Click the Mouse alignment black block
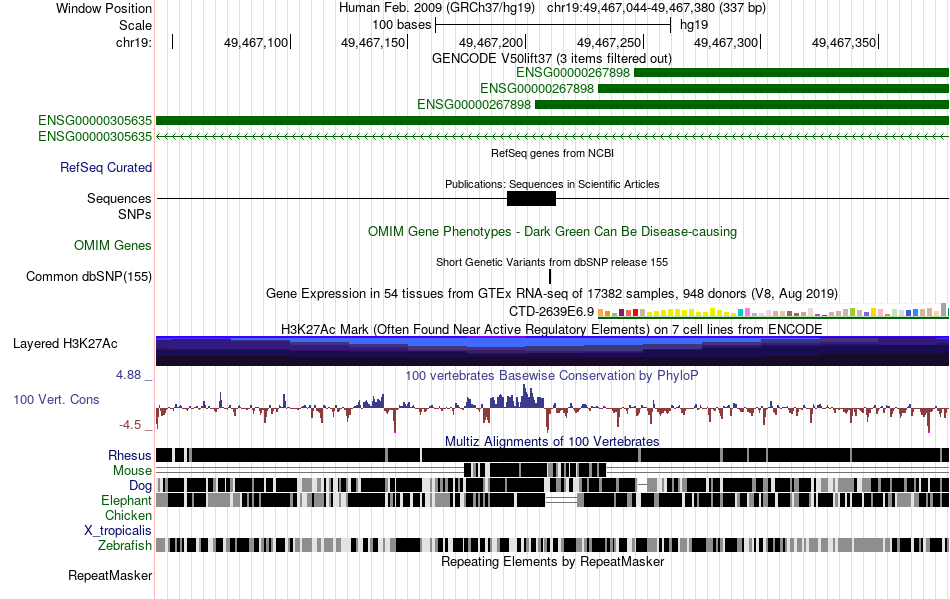Image resolution: width=950 pixels, height=599 pixels. [535, 470]
